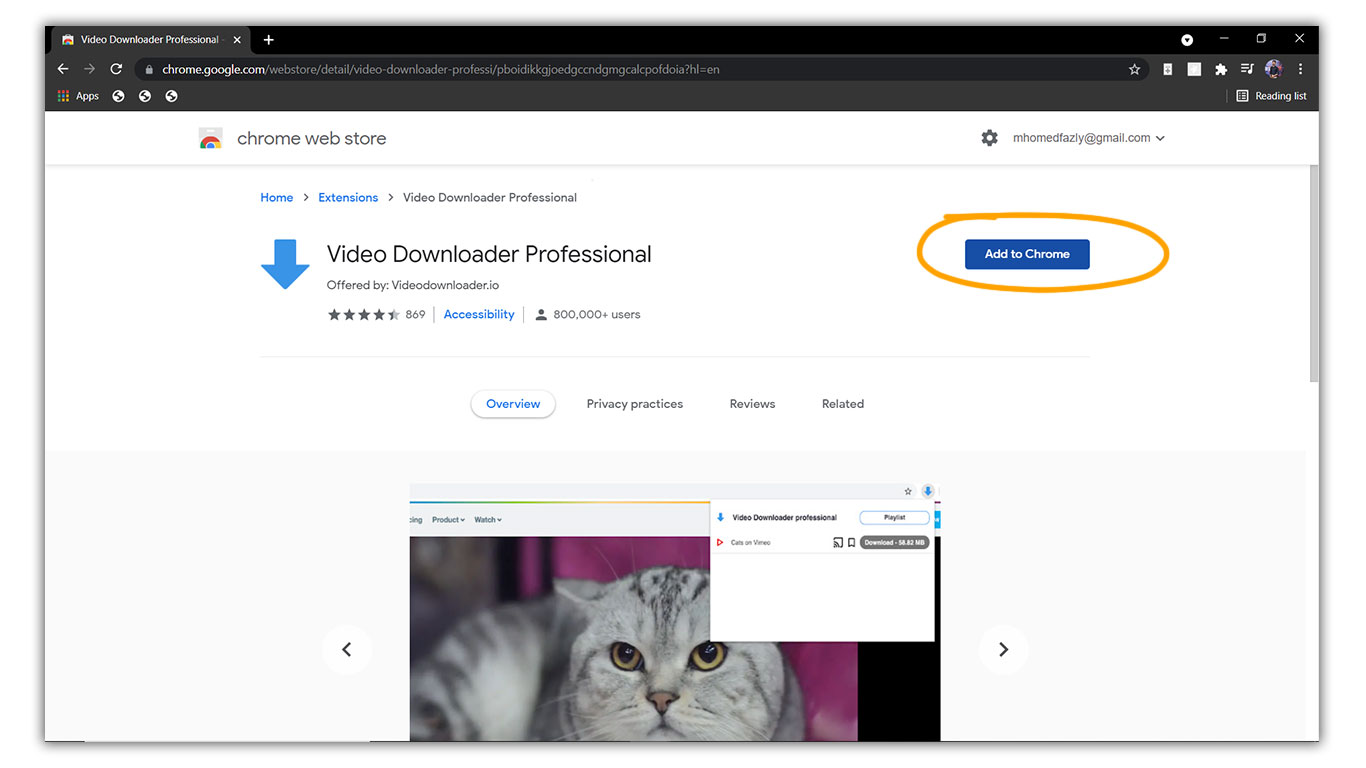Show next screenshot with right arrow
The width and height of the screenshot is (1366, 768).
point(1003,650)
